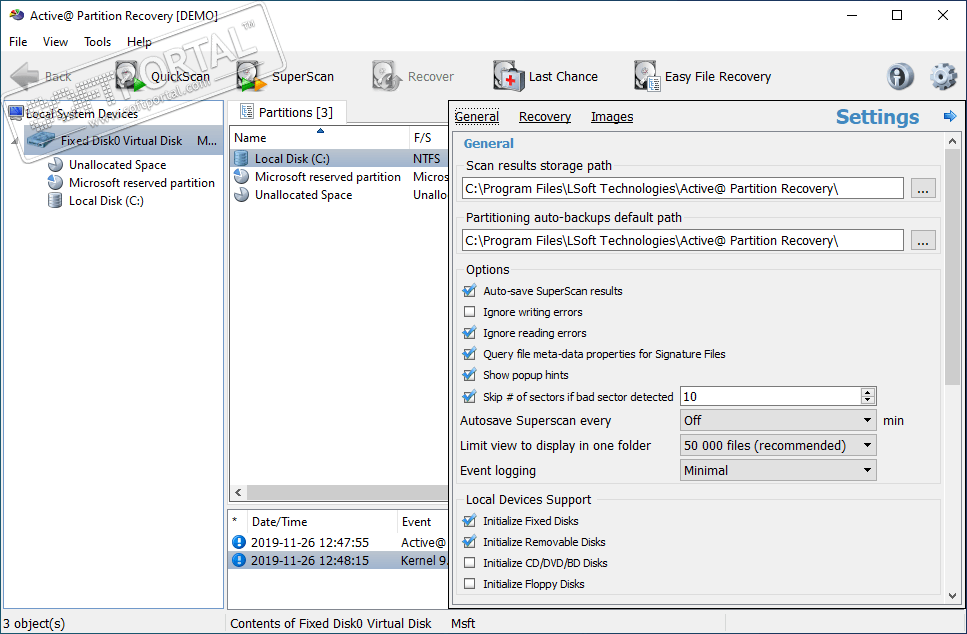
Task: Switch to Images settings tab
Action: click(612, 117)
